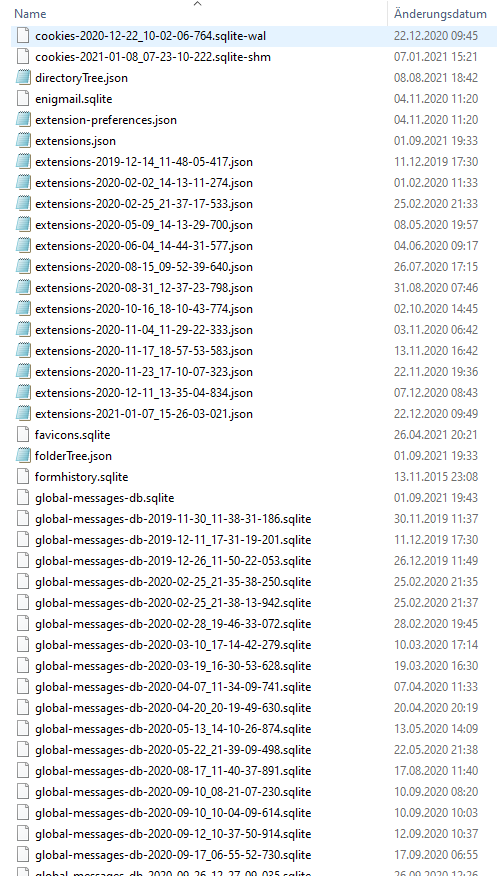Click the sort arrow above Name column
497x877 pixels.
[x=197, y=4]
